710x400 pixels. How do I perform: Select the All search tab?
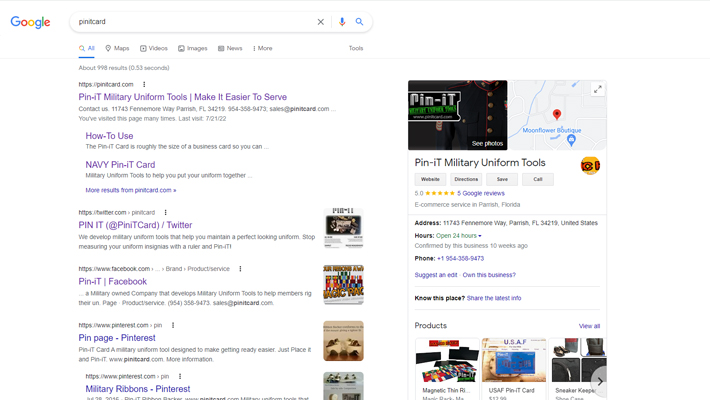click(86, 48)
